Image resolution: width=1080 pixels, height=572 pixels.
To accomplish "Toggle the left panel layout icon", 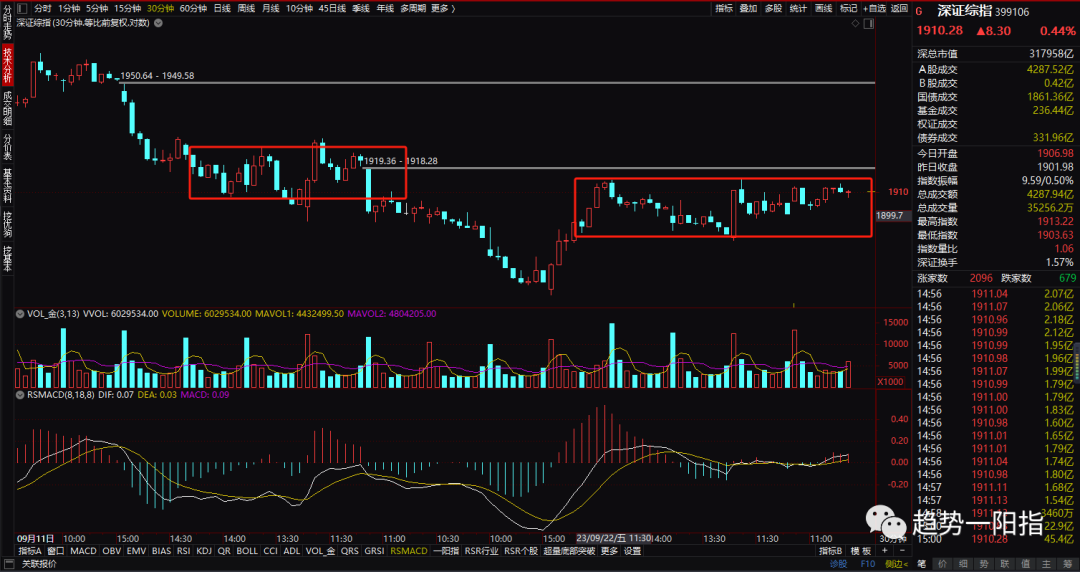I will (22, 8).
